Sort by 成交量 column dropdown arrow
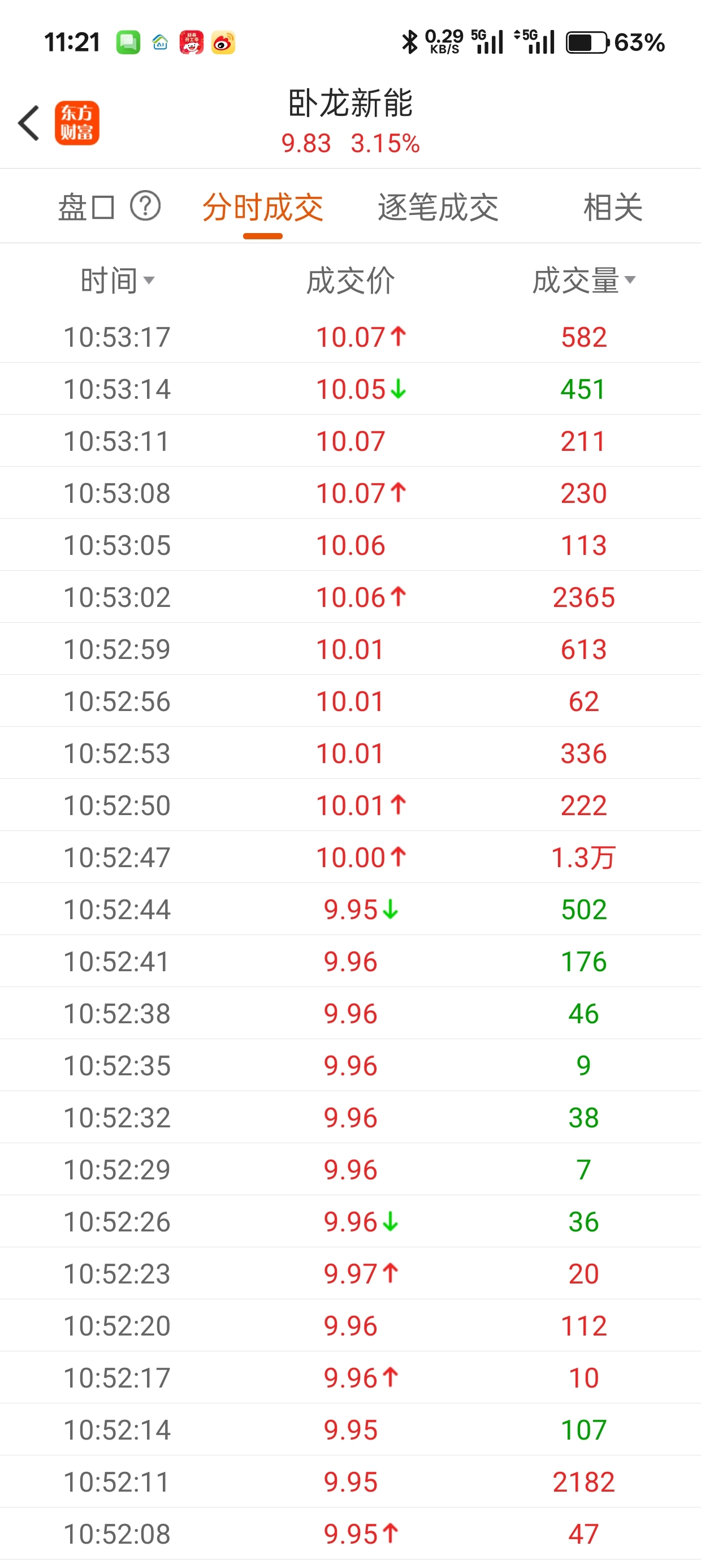Viewport: 701px width, 1568px height. 630,280
